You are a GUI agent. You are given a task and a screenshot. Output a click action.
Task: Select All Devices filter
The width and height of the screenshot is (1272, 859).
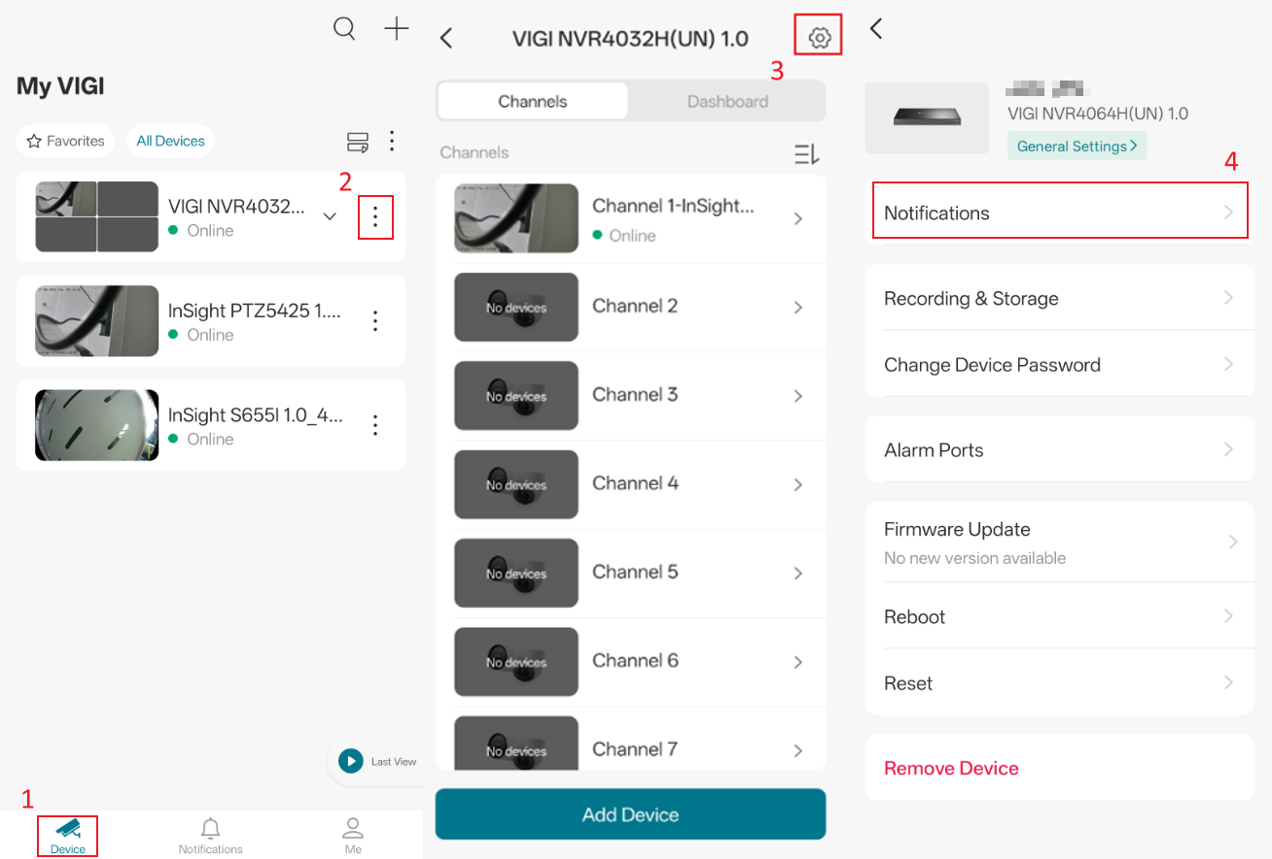(x=170, y=141)
